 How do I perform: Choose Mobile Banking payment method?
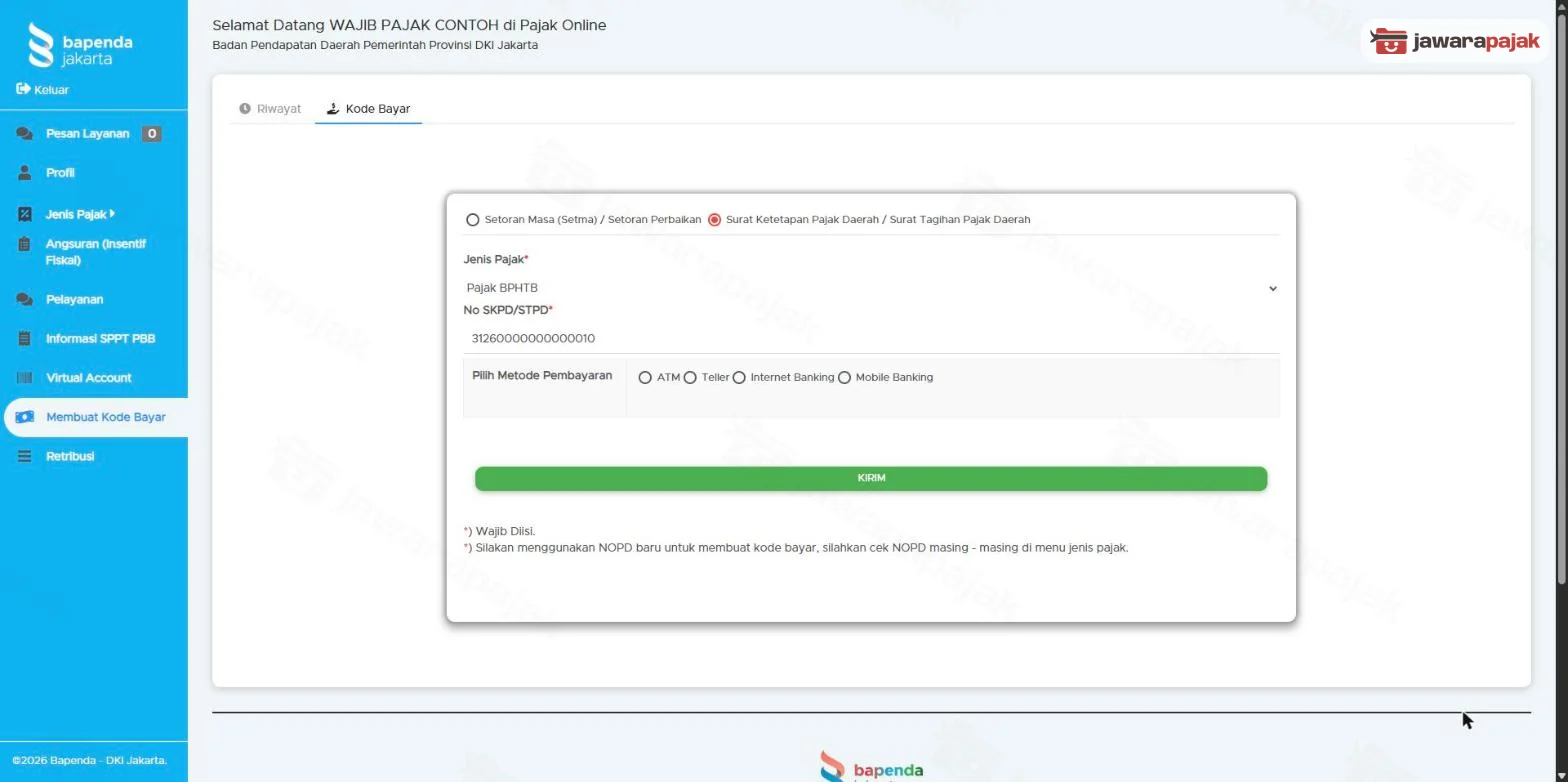click(844, 378)
